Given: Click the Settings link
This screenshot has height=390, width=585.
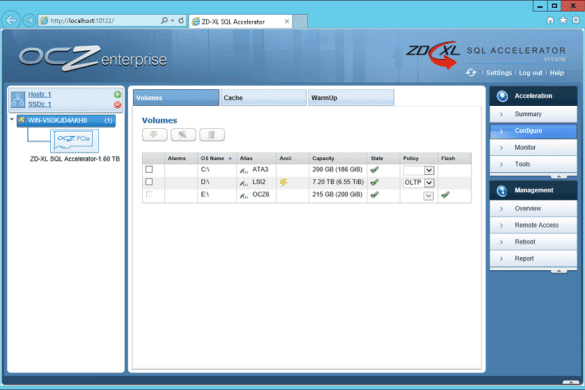Looking at the screenshot, I should click(x=499, y=73).
